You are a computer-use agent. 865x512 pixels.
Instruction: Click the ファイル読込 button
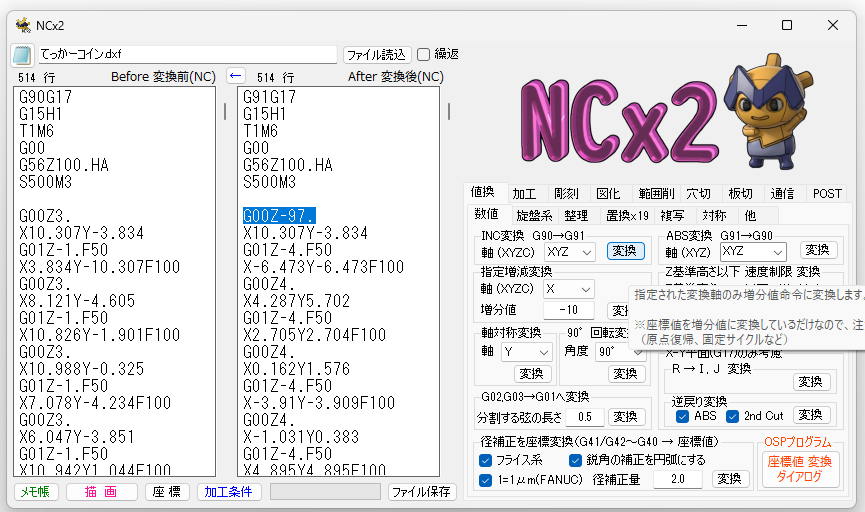(x=377, y=55)
